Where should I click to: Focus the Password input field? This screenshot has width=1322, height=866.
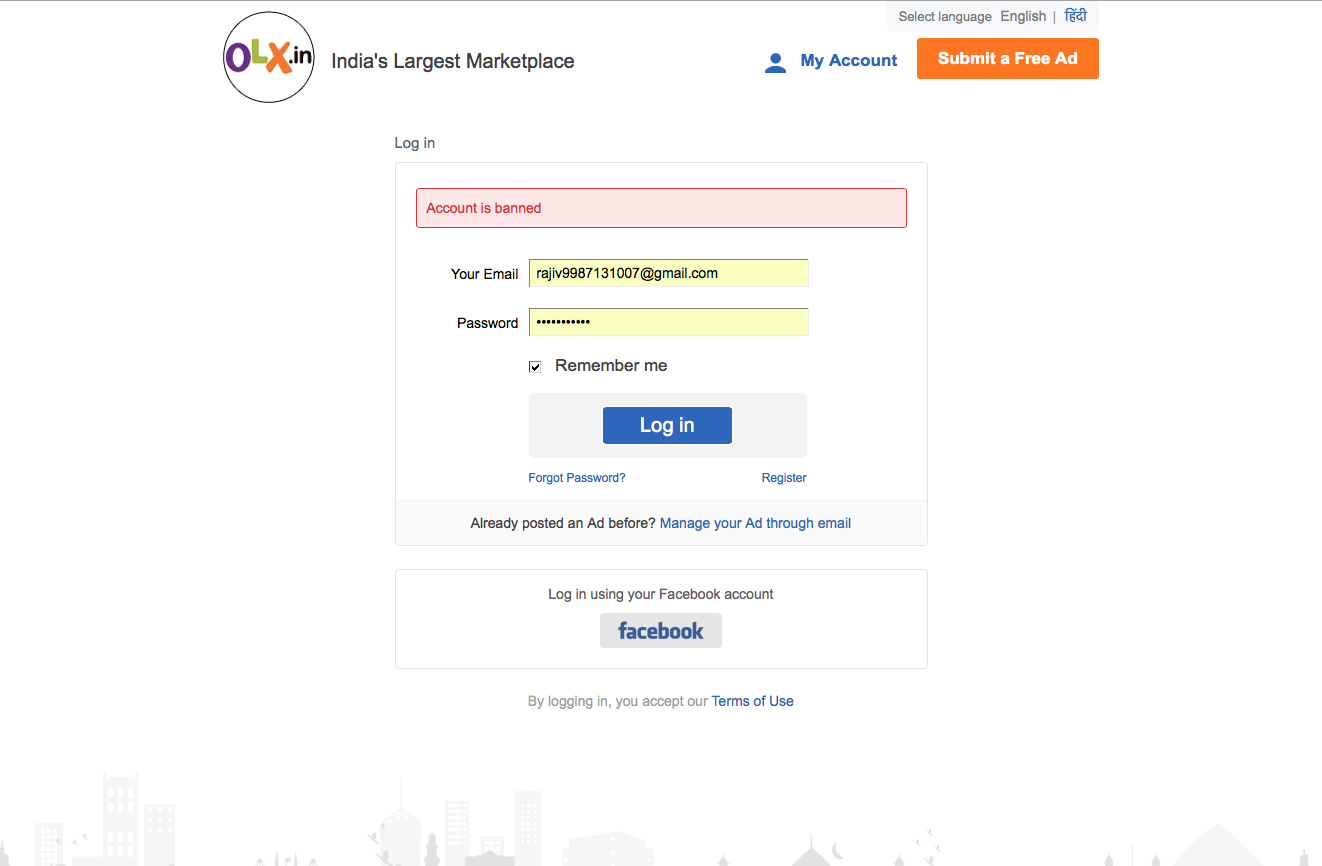point(668,322)
